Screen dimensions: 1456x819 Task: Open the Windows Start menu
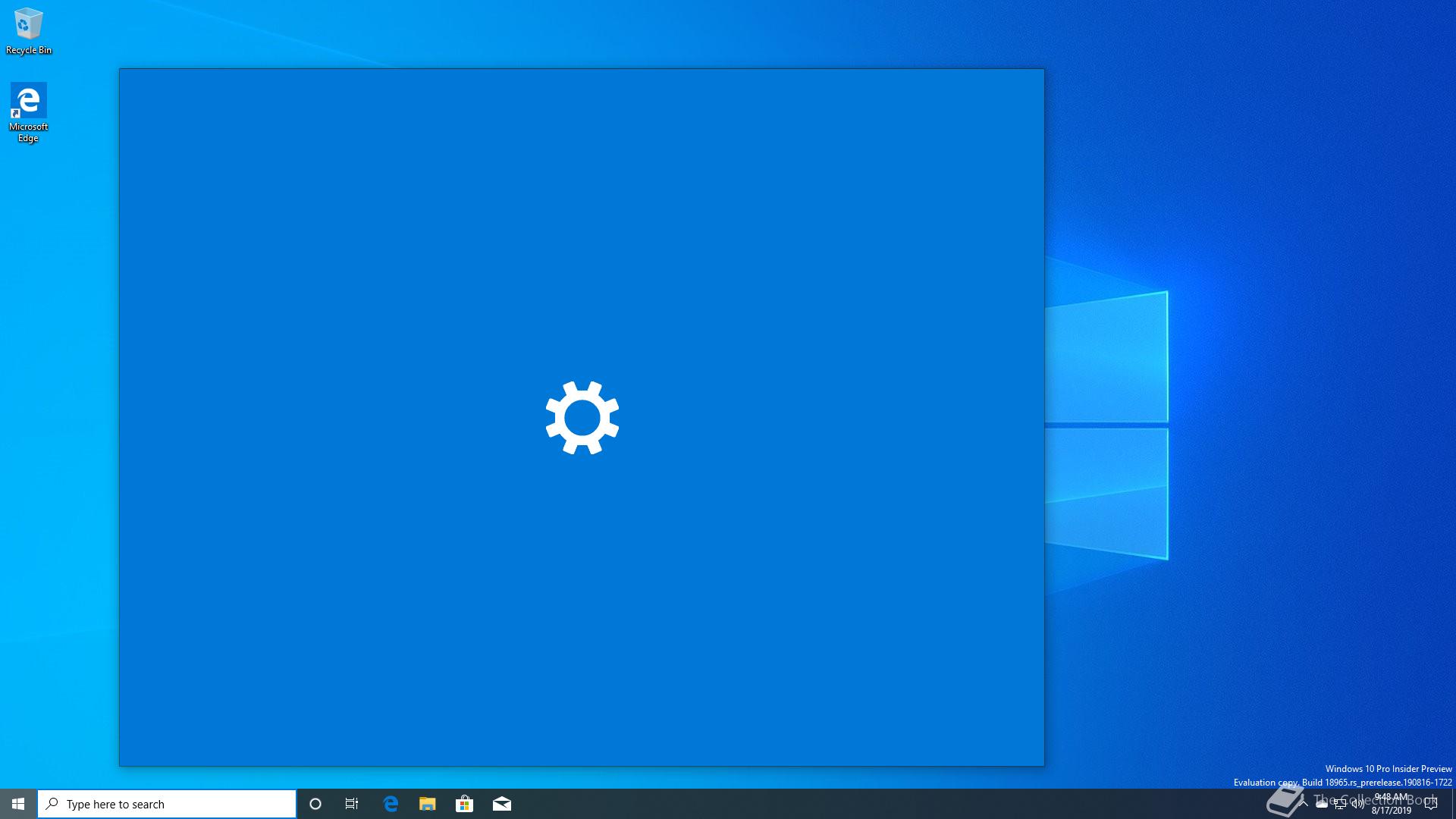18,804
